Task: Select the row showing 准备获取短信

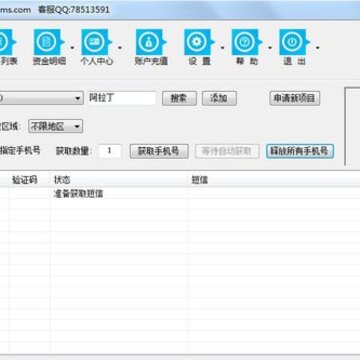Action: click(x=180, y=194)
